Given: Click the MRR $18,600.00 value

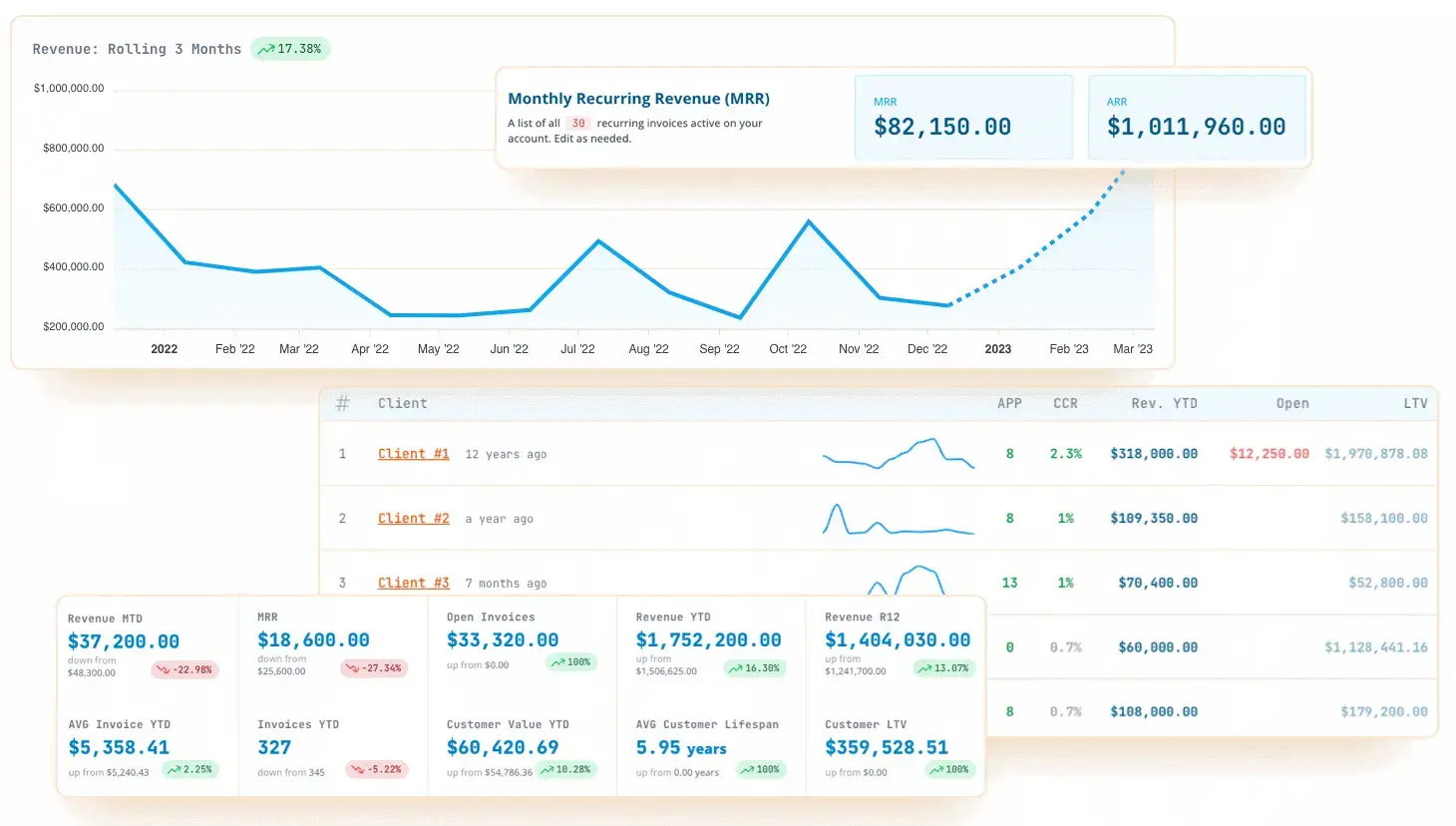Looking at the screenshot, I should (x=313, y=640).
